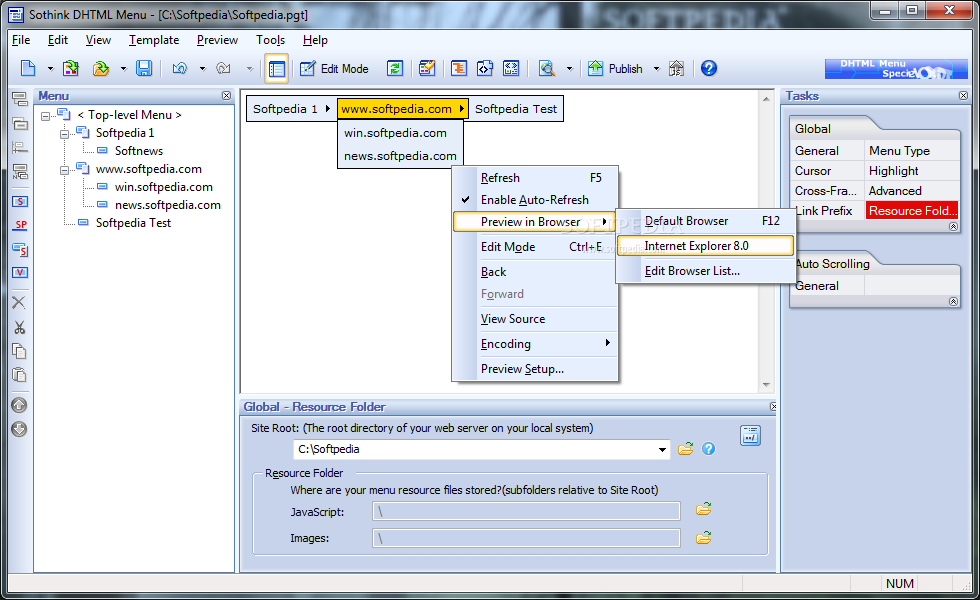The width and height of the screenshot is (980, 600).
Task: Click the New file toolbar icon
Action: click(x=28, y=68)
